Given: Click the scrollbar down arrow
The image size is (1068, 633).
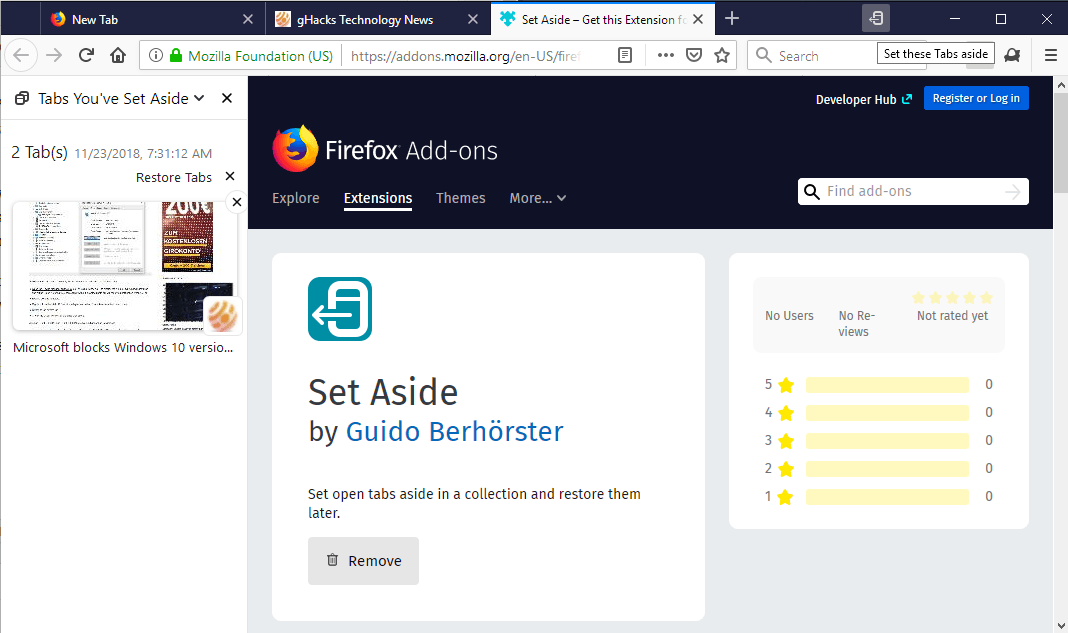Looking at the screenshot, I should coord(1061,626).
